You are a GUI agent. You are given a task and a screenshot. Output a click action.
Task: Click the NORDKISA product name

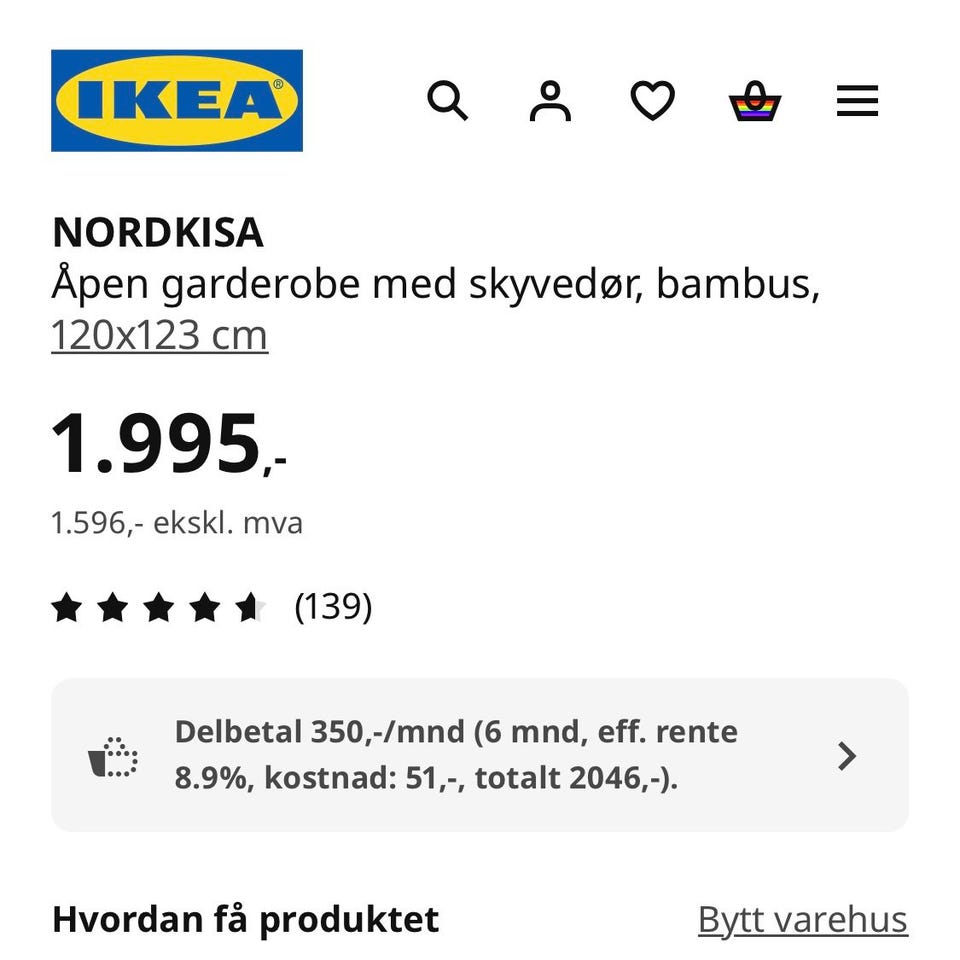point(157,233)
